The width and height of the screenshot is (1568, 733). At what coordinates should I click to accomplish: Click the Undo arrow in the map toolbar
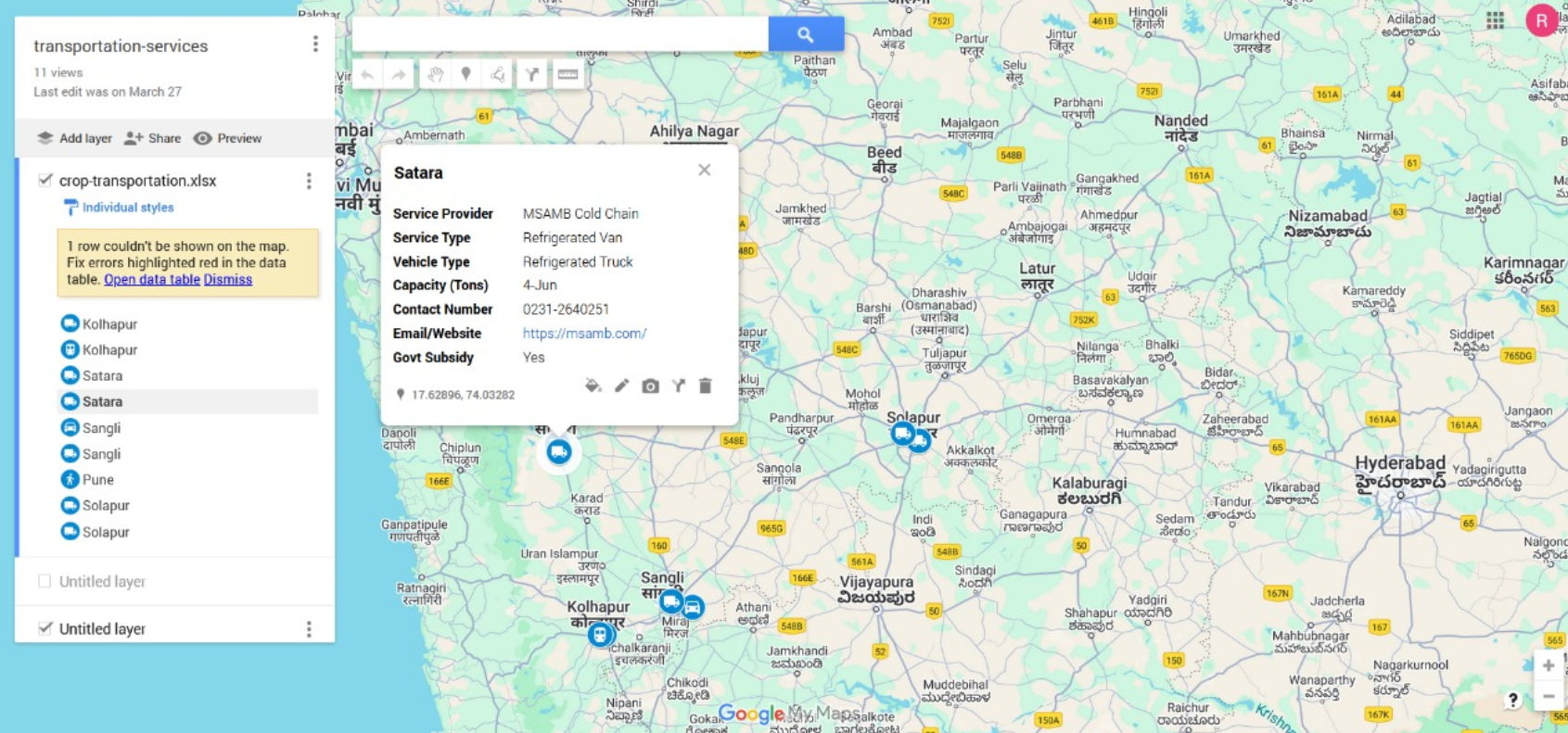[367, 74]
